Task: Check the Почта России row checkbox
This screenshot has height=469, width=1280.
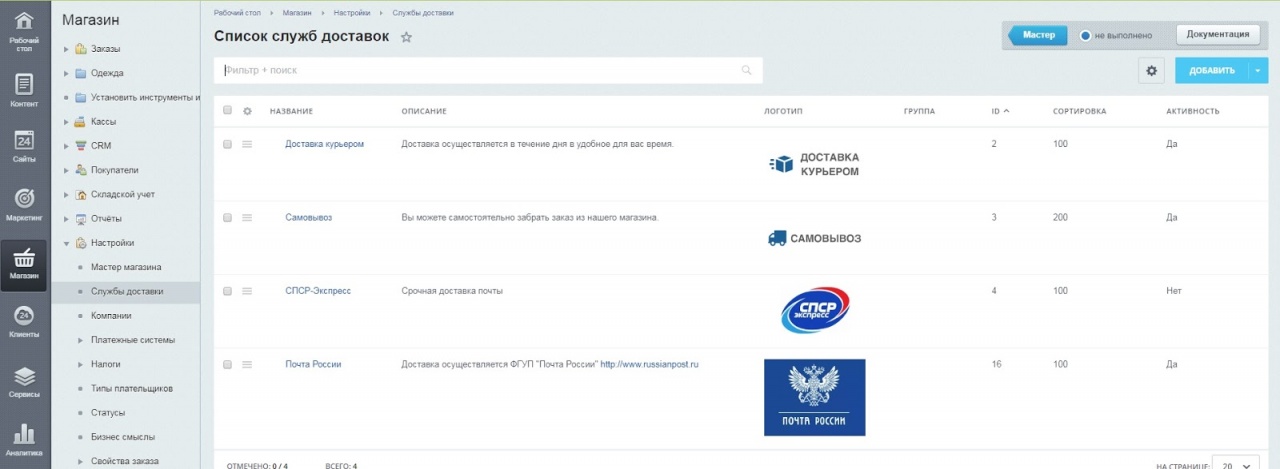Action: 228,365
